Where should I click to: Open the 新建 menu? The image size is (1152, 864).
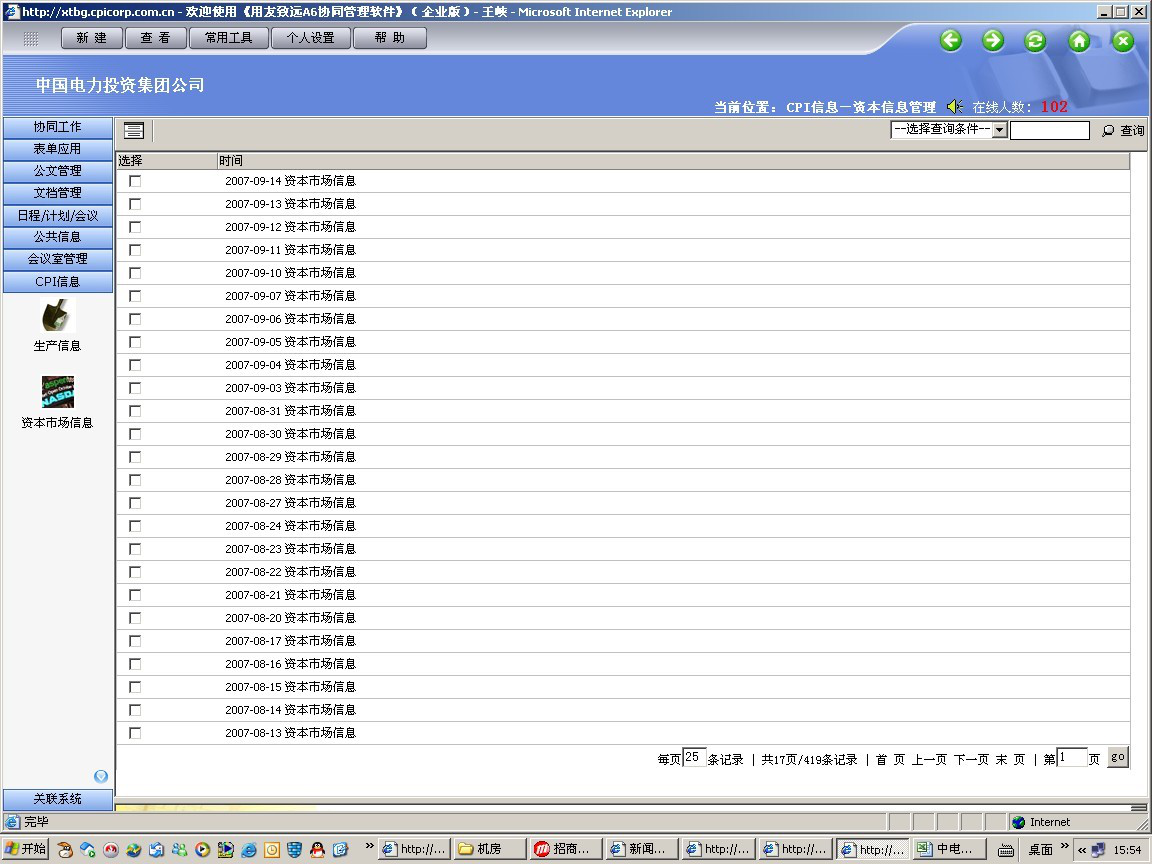92,38
